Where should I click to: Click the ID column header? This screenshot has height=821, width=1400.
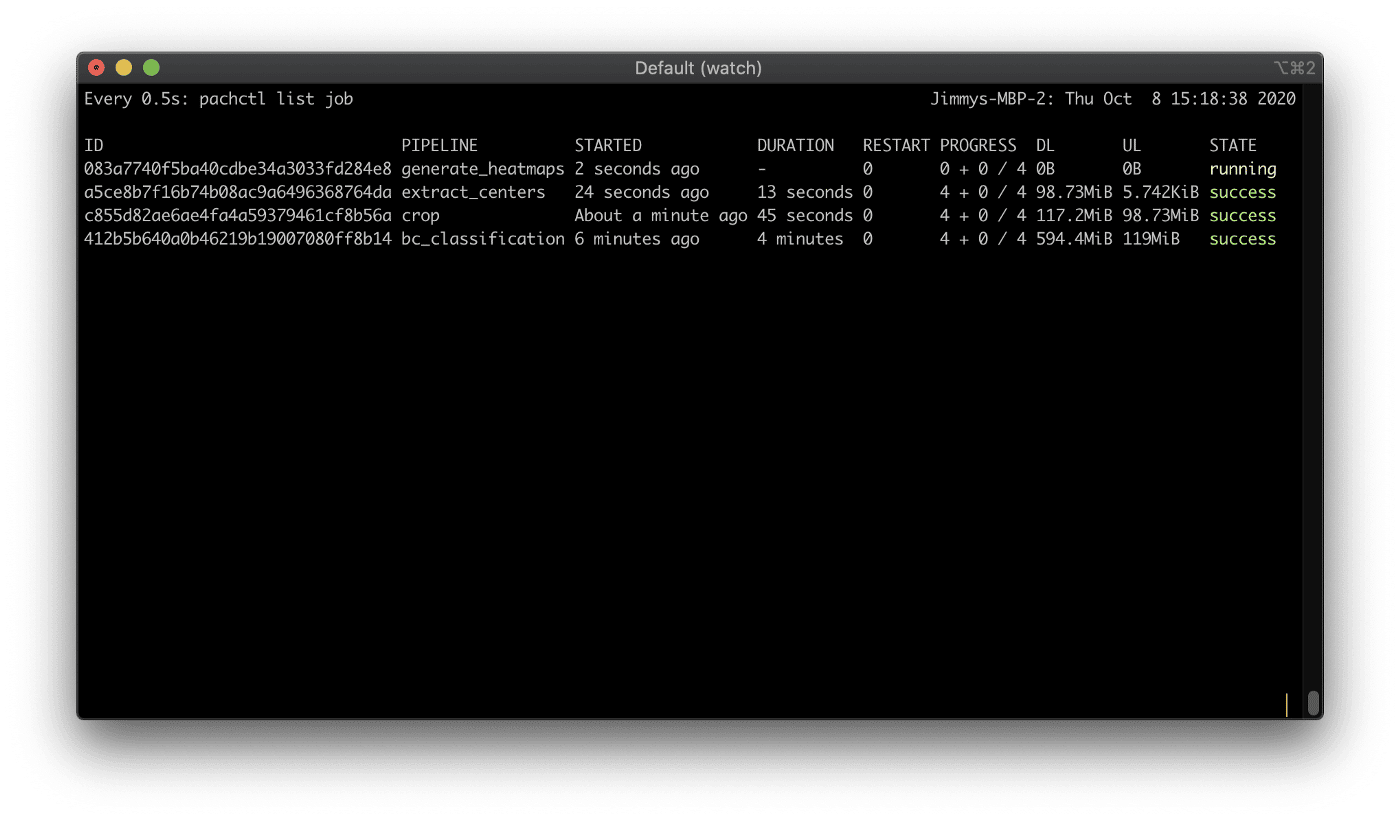[94, 146]
